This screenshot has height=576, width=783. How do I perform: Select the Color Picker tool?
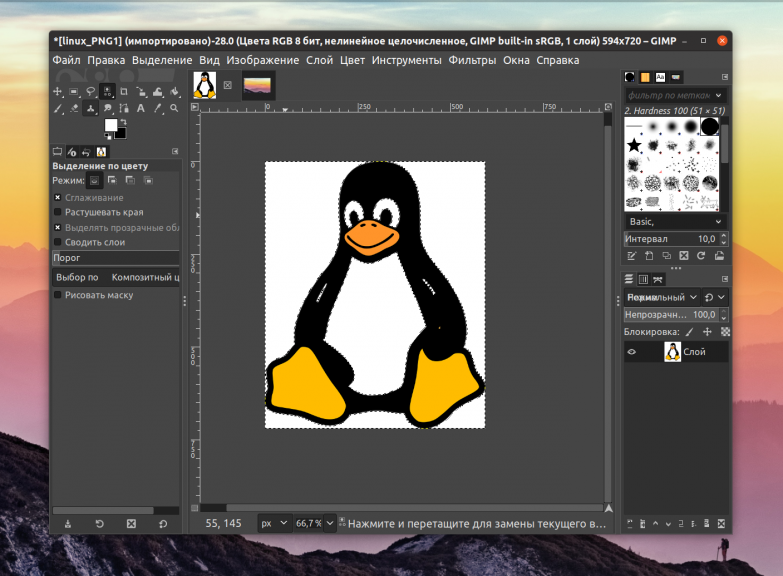coord(158,108)
